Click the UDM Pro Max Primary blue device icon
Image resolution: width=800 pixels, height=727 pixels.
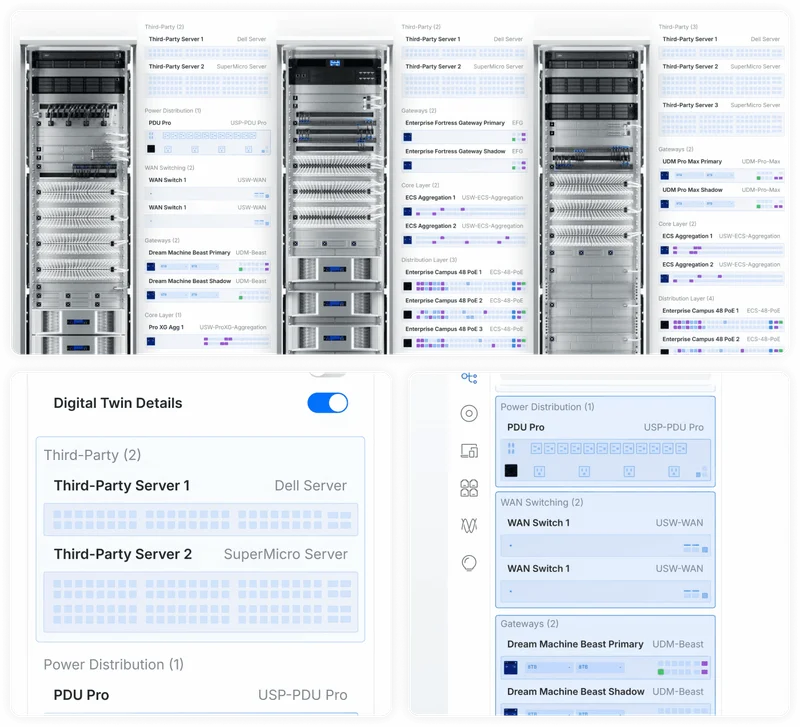(665, 176)
